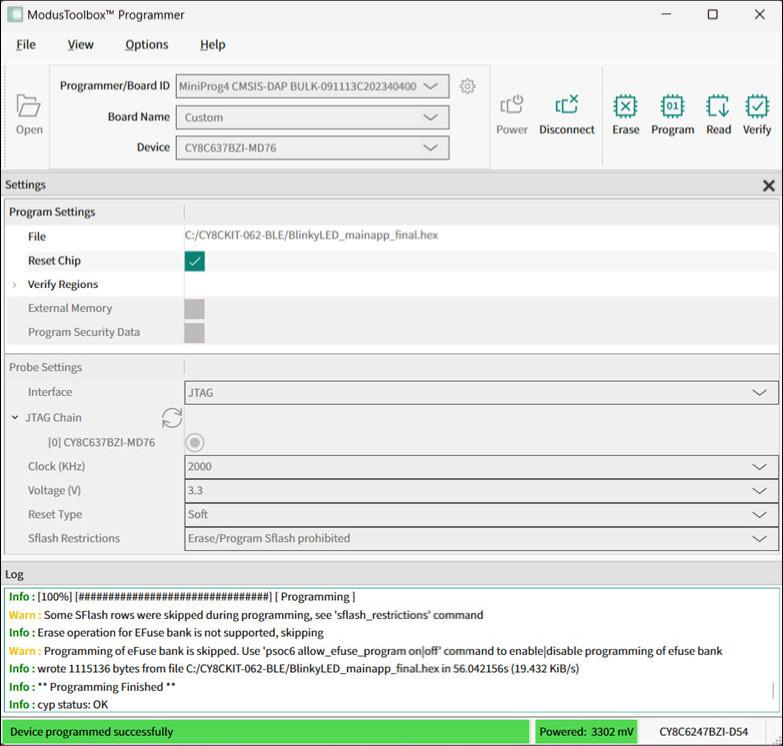Image resolution: width=783 pixels, height=746 pixels.
Task: Click the ModusToolbox Programmer app icon
Action: pos(15,14)
